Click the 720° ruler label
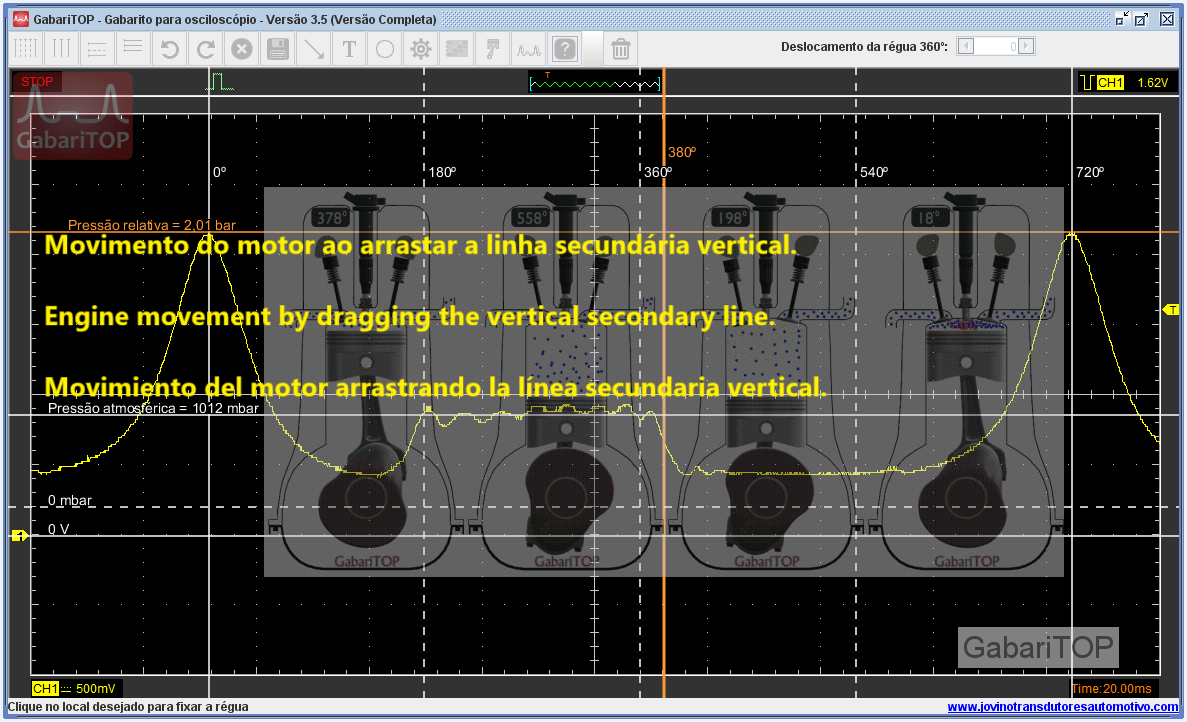Viewport: 1187px width, 722px height. point(1089,173)
